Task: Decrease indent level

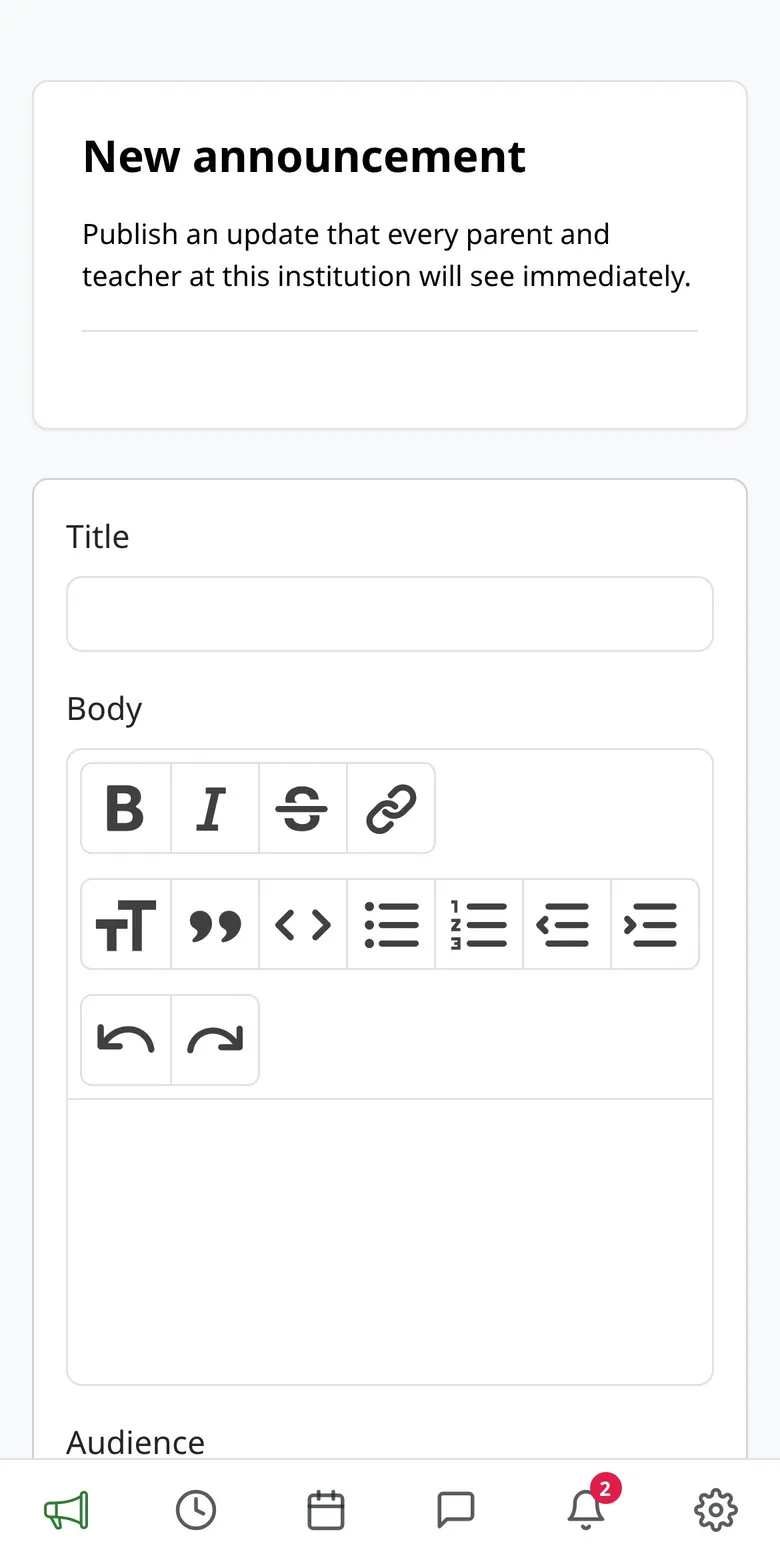Action: click(x=567, y=924)
